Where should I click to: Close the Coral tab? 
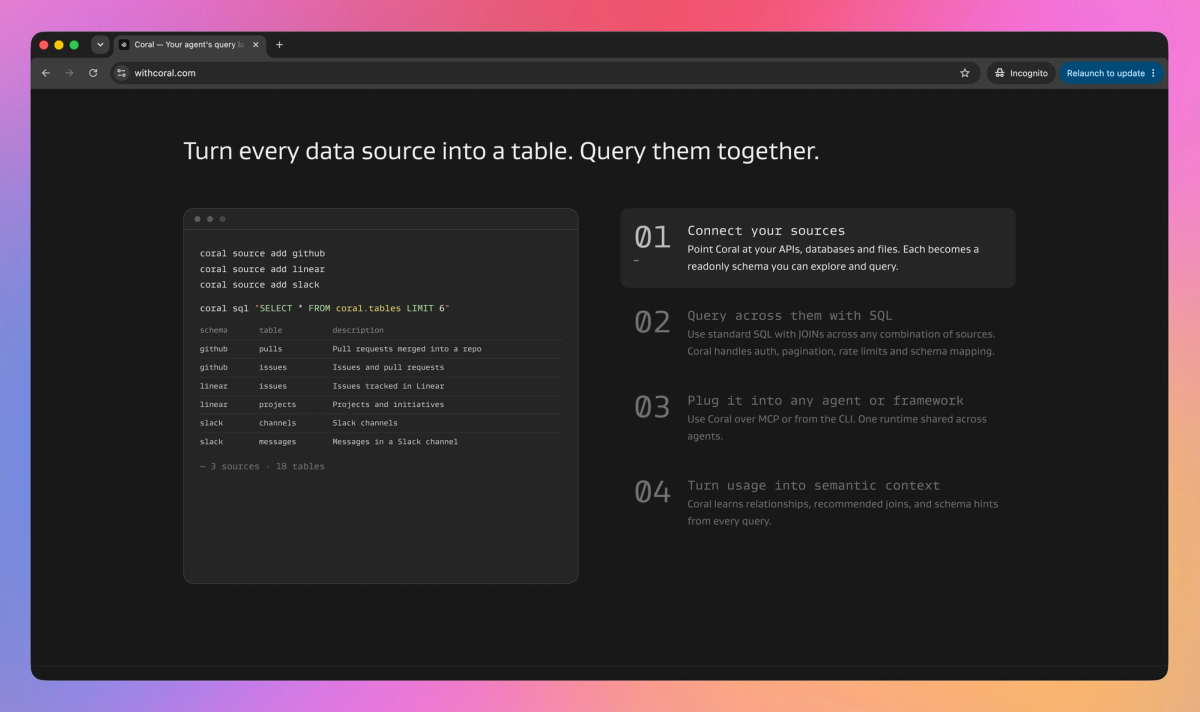256,45
